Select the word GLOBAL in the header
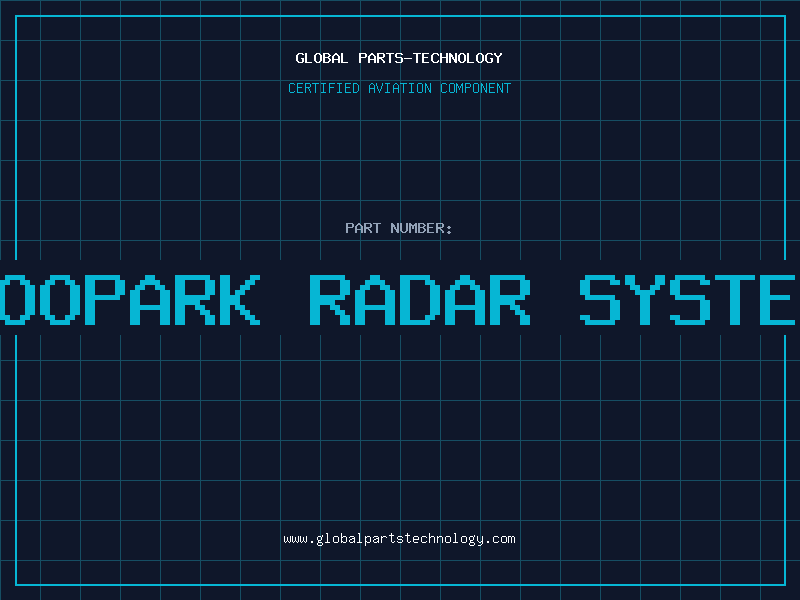Screen dimensions: 800x600 [319, 58]
